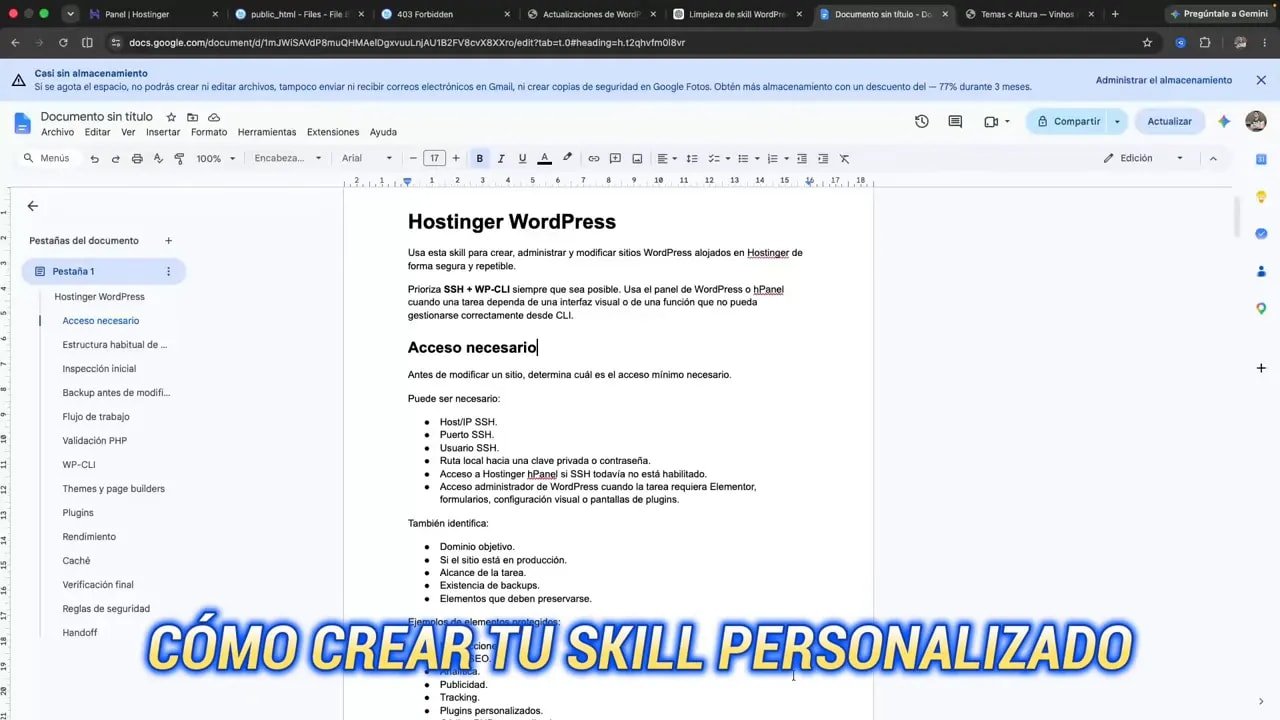Image resolution: width=1280 pixels, height=720 pixels.
Task: Open the Extensiones menu
Action: [x=333, y=132]
